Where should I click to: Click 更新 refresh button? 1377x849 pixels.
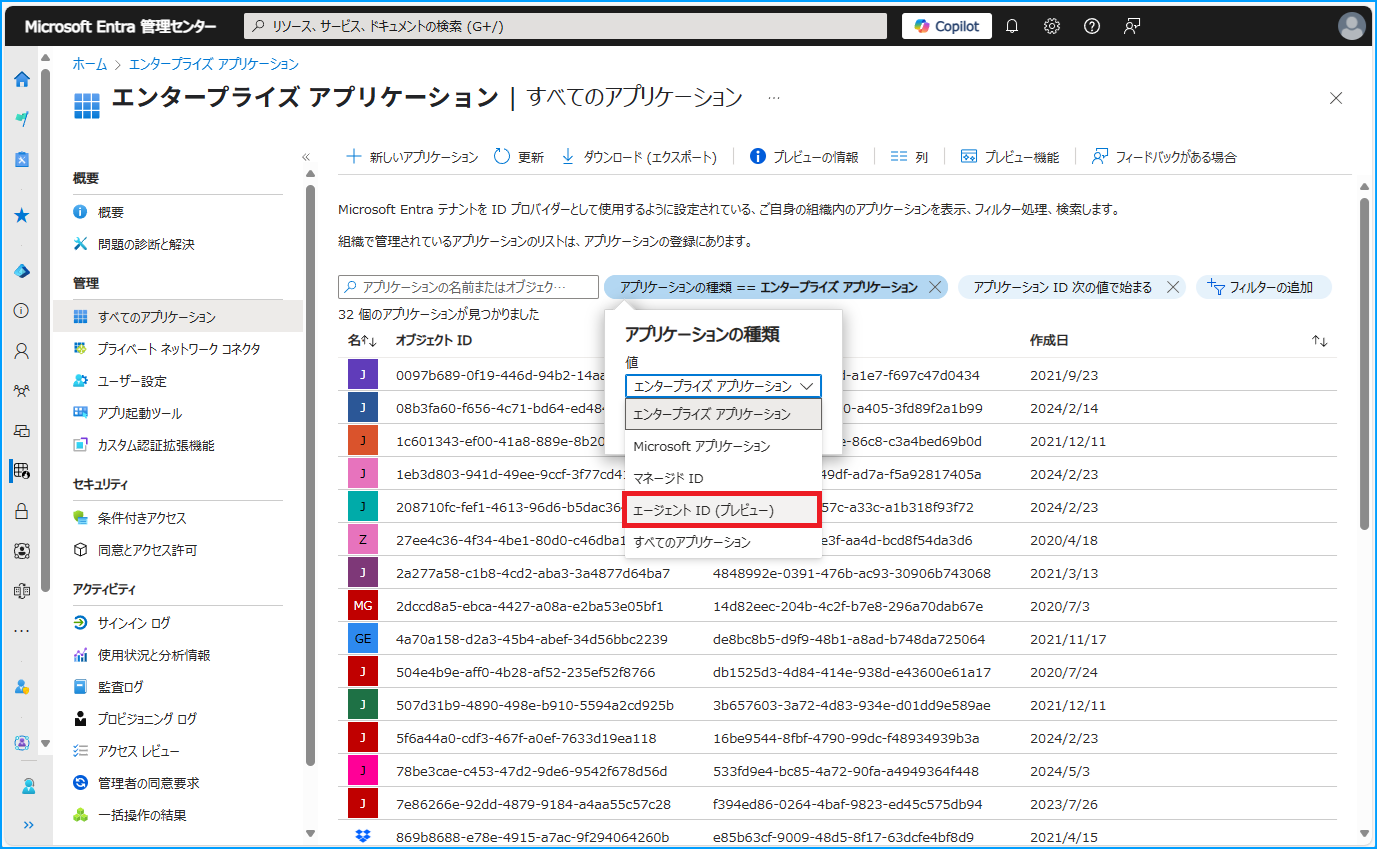tap(519, 157)
